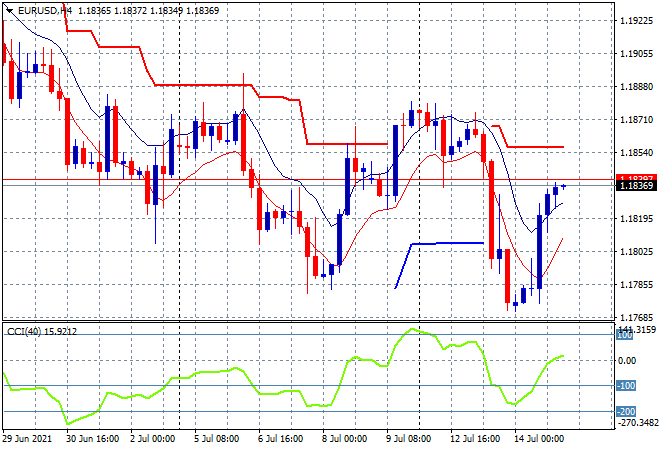Click the 1.18710 price axis label
Screen dimensions: 660x450
click(x=636, y=120)
